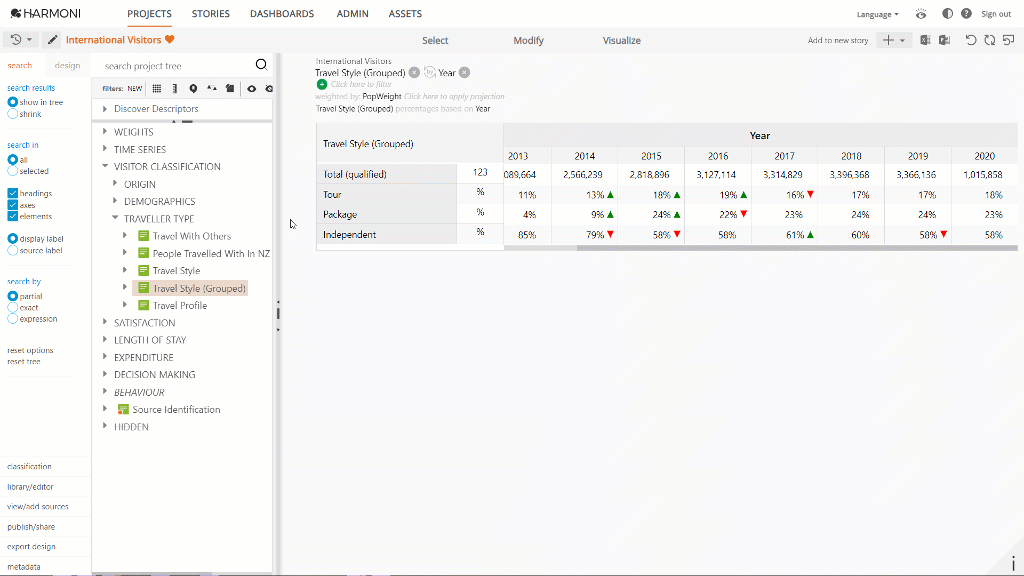Open the PROJECTS menu tab
1024x576 pixels.
150,14
